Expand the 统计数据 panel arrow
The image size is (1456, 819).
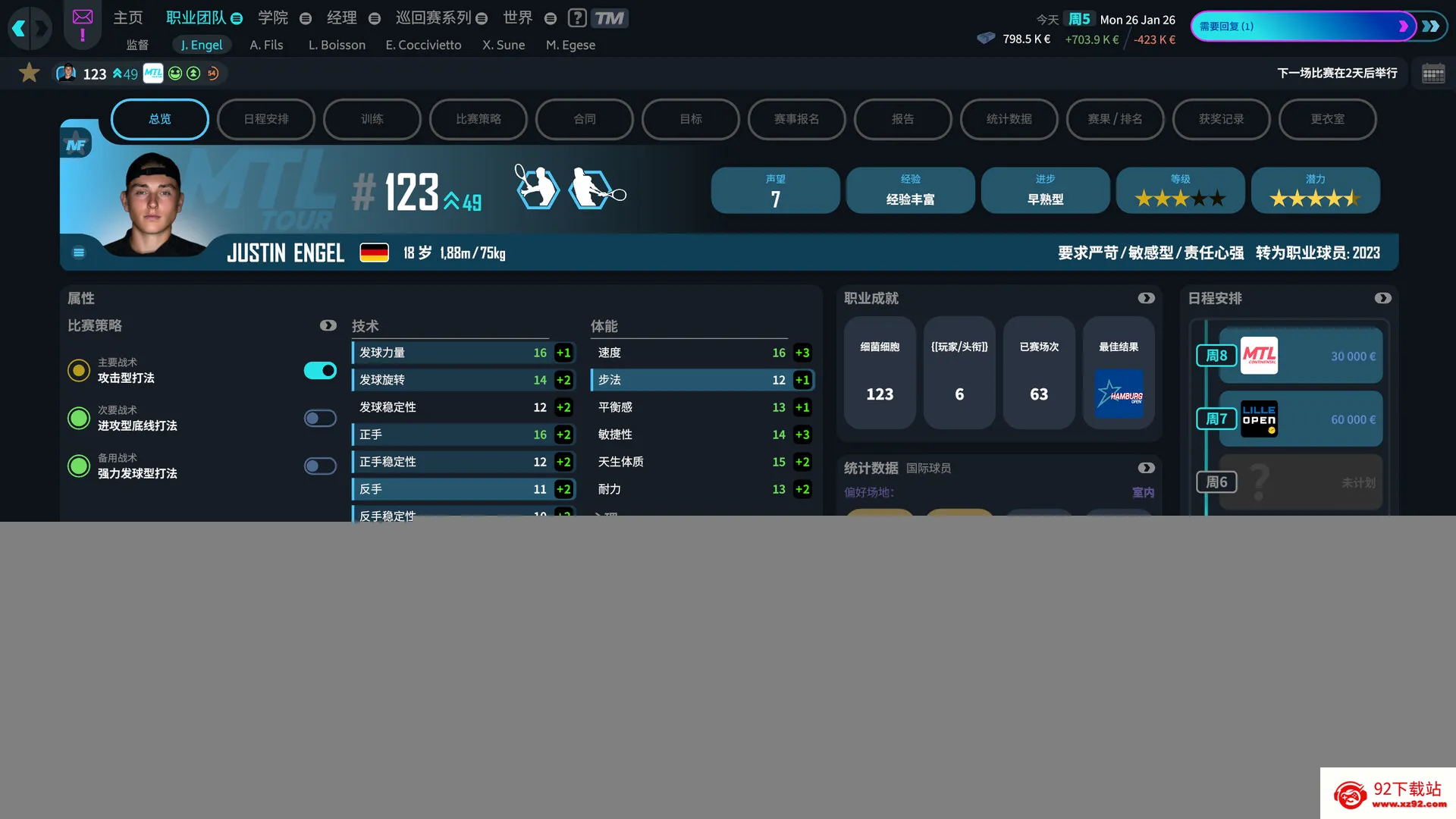pyautogui.click(x=1146, y=468)
